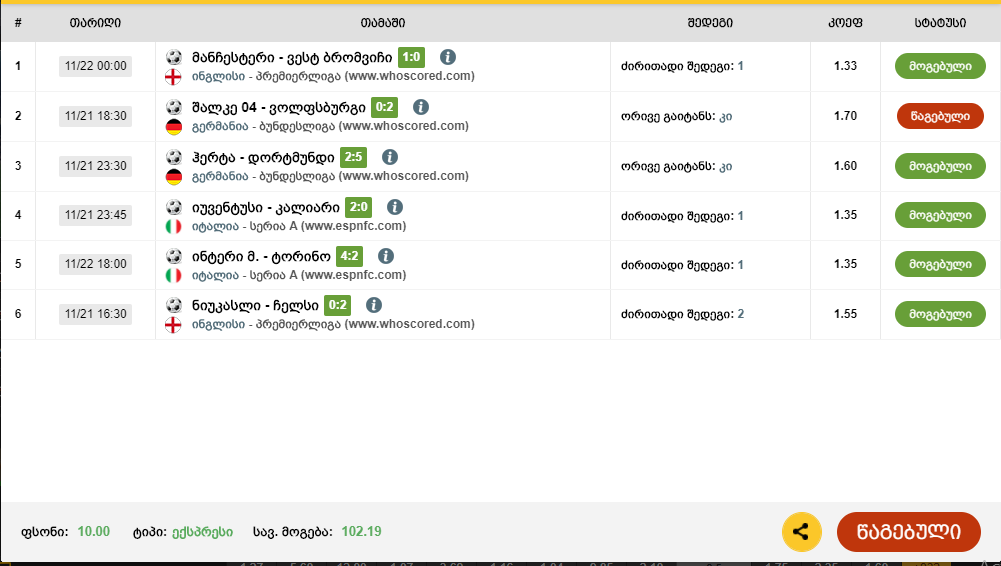
Task: Click info icon for მანჩესტერი - ვესტ ბრომვიჩი match
Action: point(448,57)
